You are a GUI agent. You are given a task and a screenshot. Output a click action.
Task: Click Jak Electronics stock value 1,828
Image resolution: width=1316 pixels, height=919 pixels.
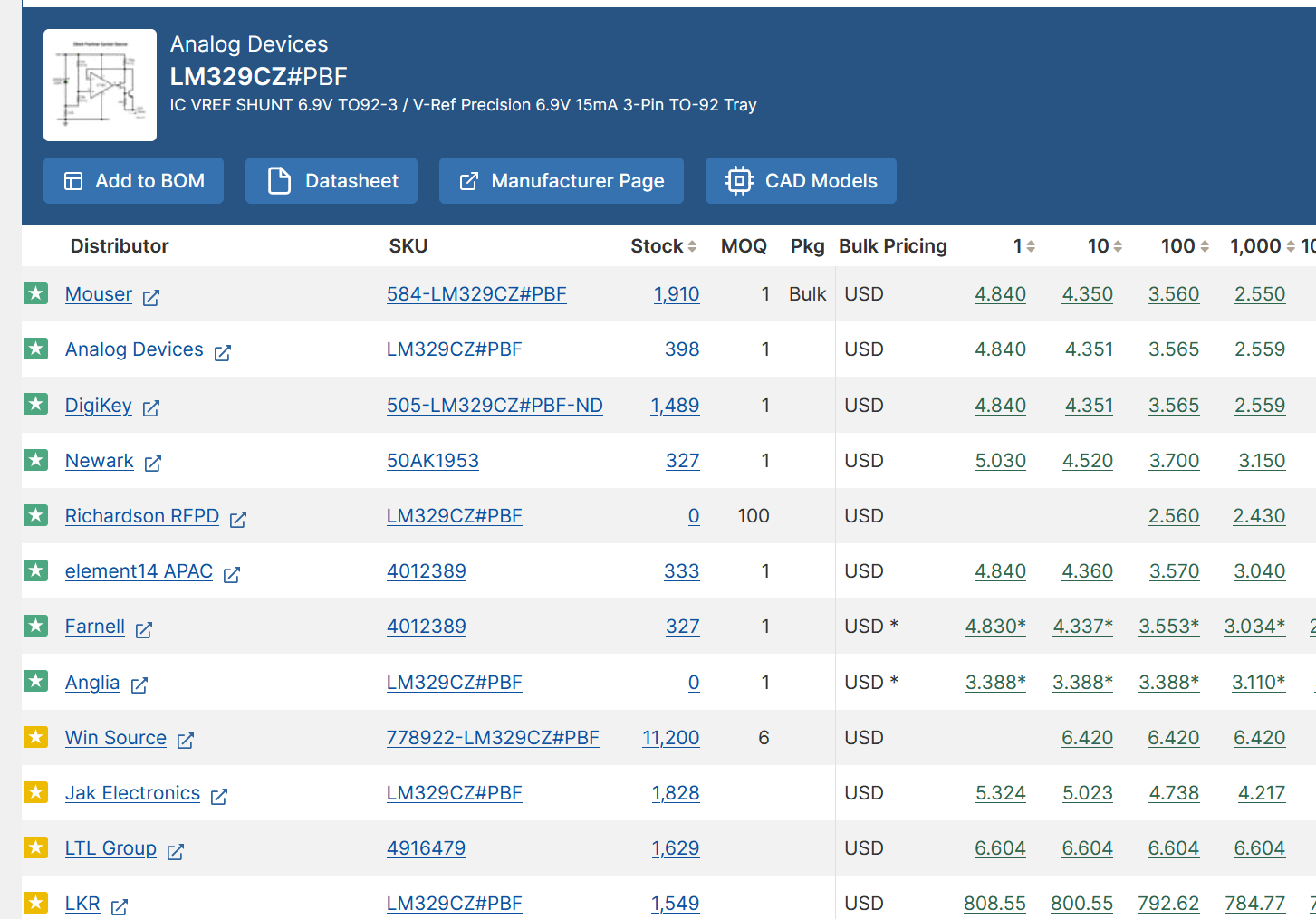pyautogui.click(x=676, y=793)
